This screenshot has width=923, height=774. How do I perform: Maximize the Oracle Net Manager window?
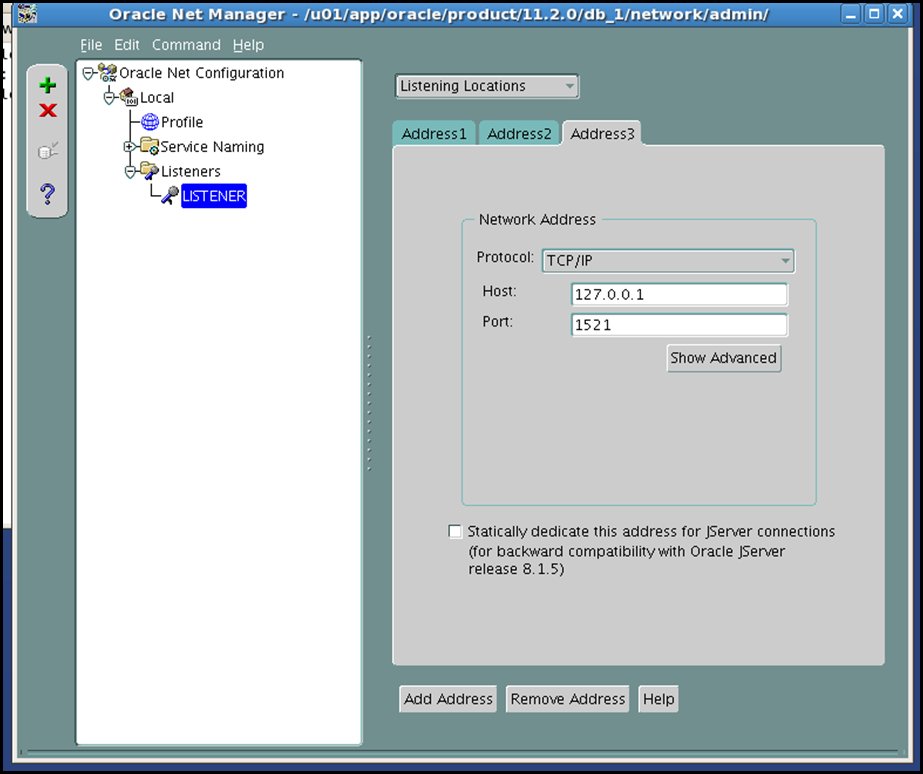[874, 14]
